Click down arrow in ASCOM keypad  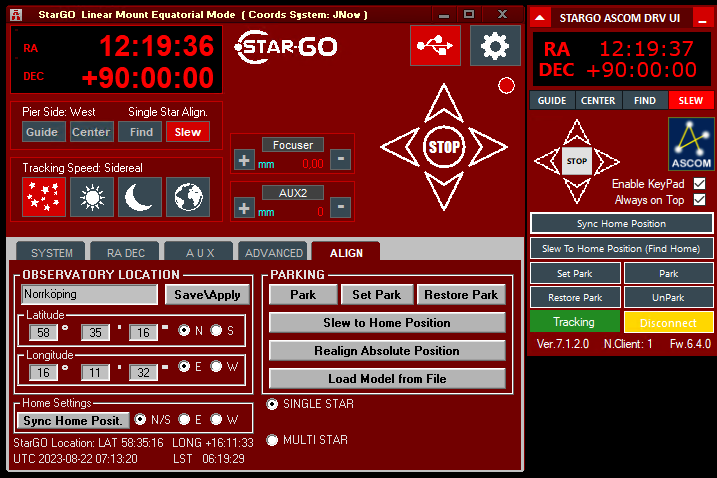tap(577, 190)
